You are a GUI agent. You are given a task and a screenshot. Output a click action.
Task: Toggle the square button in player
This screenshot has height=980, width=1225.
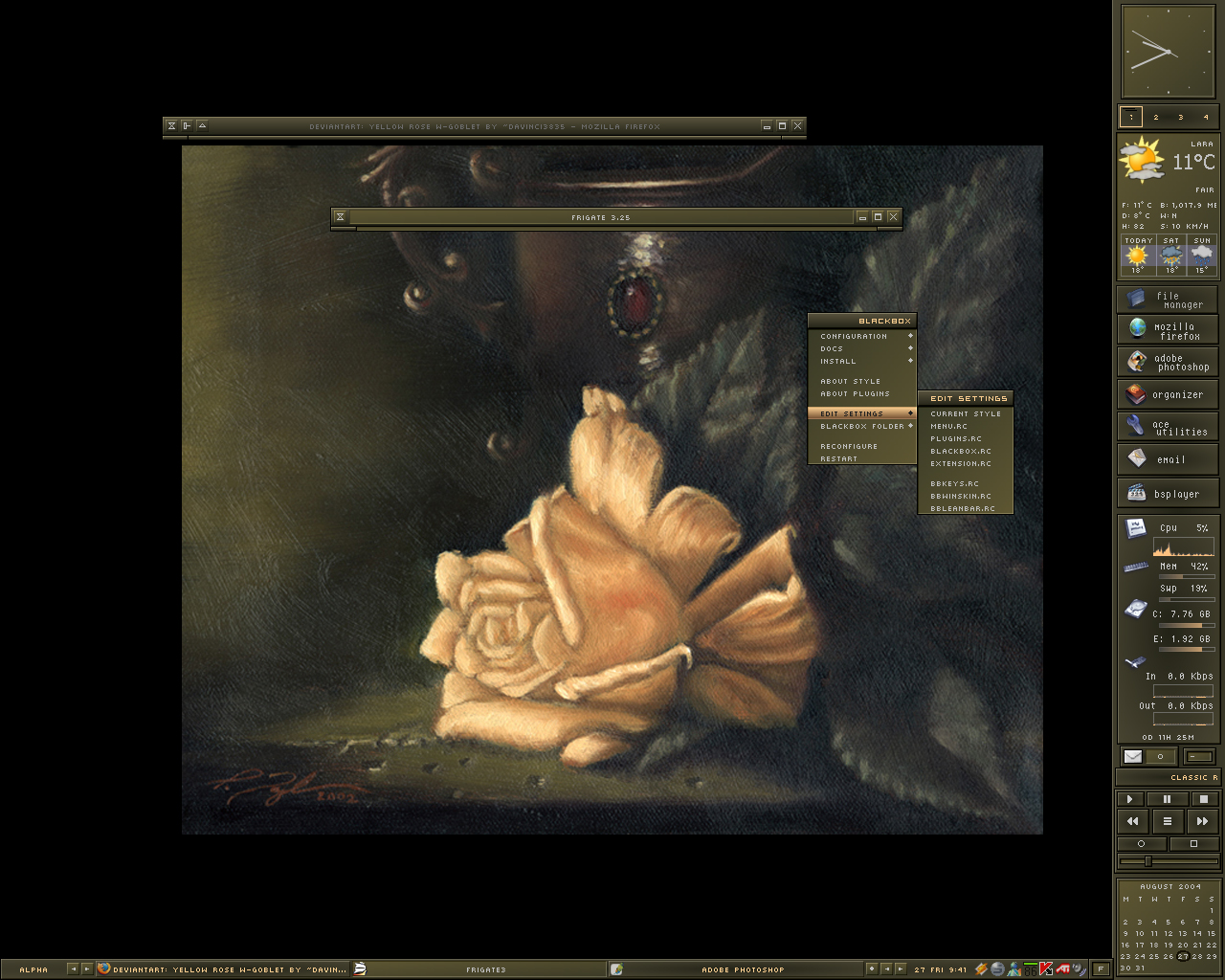[x=1193, y=844]
